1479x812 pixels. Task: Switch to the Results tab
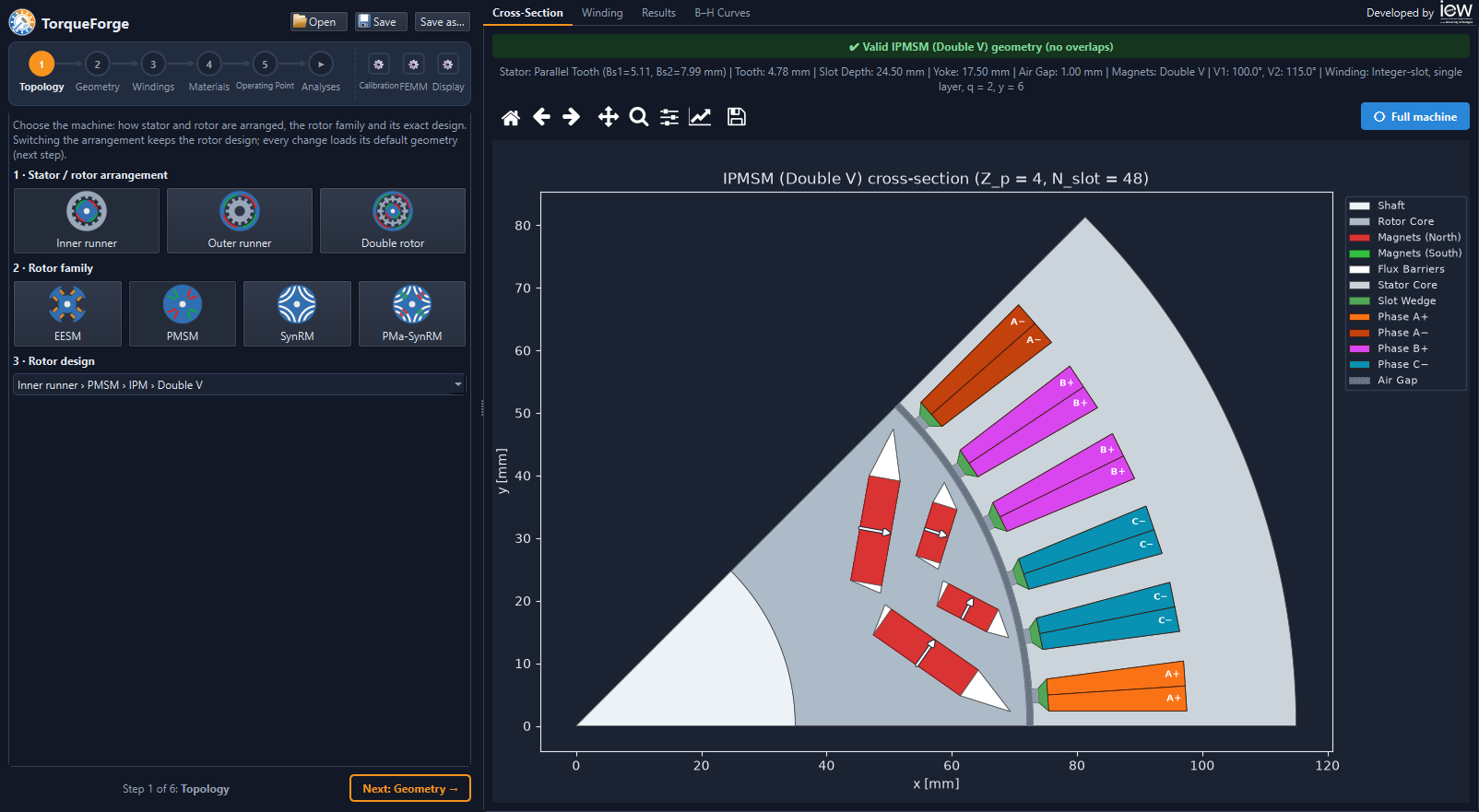pos(658,13)
